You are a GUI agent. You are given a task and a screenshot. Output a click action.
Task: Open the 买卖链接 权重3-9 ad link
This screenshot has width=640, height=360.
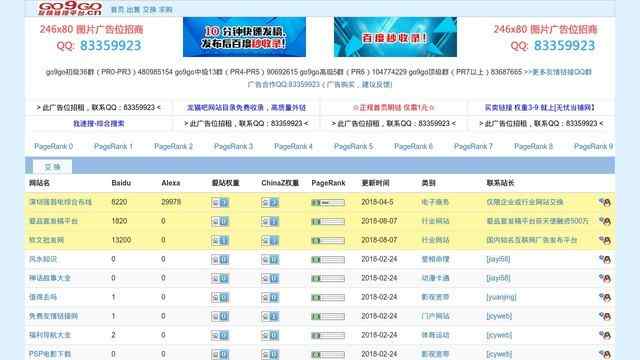click(x=540, y=108)
